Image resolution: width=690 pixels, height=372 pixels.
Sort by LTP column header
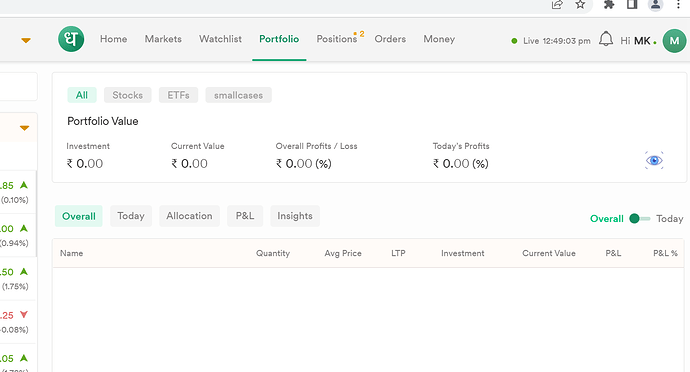click(398, 253)
